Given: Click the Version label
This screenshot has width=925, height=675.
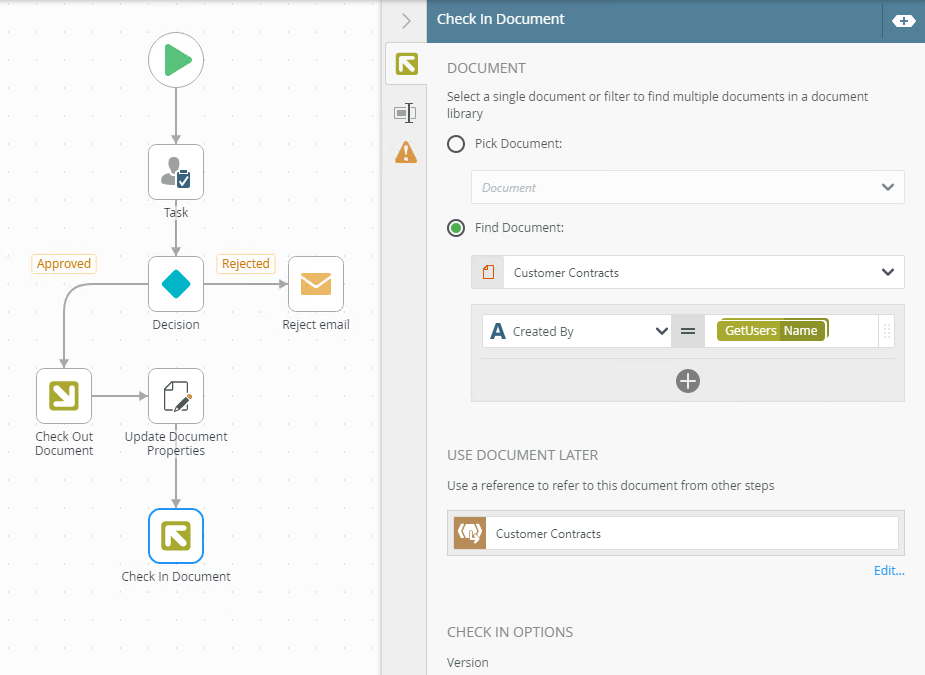Looking at the screenshot, I should (467, 663).
